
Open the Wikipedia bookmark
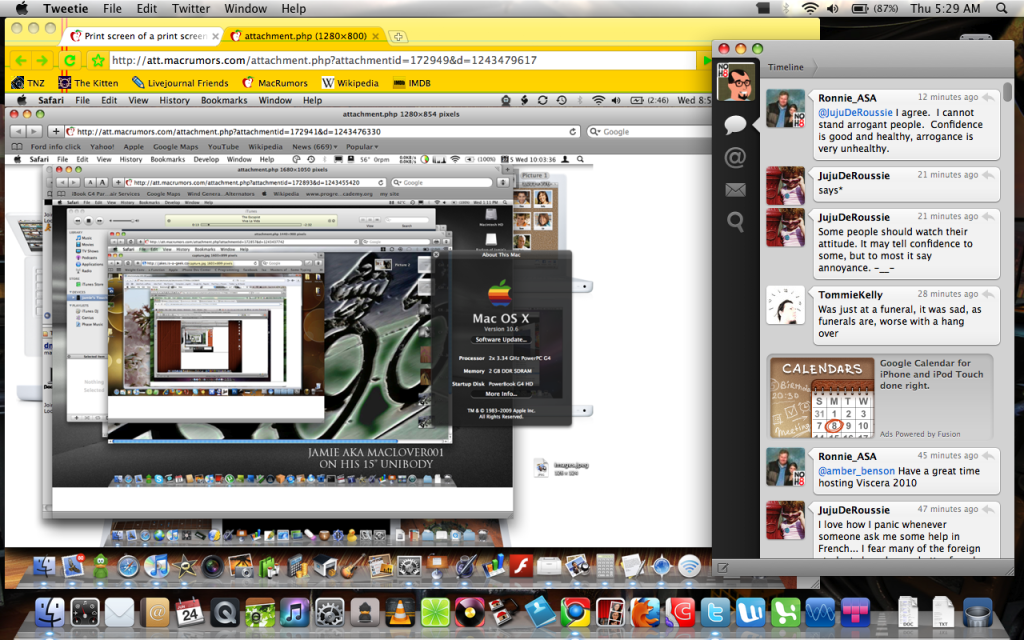350,83
